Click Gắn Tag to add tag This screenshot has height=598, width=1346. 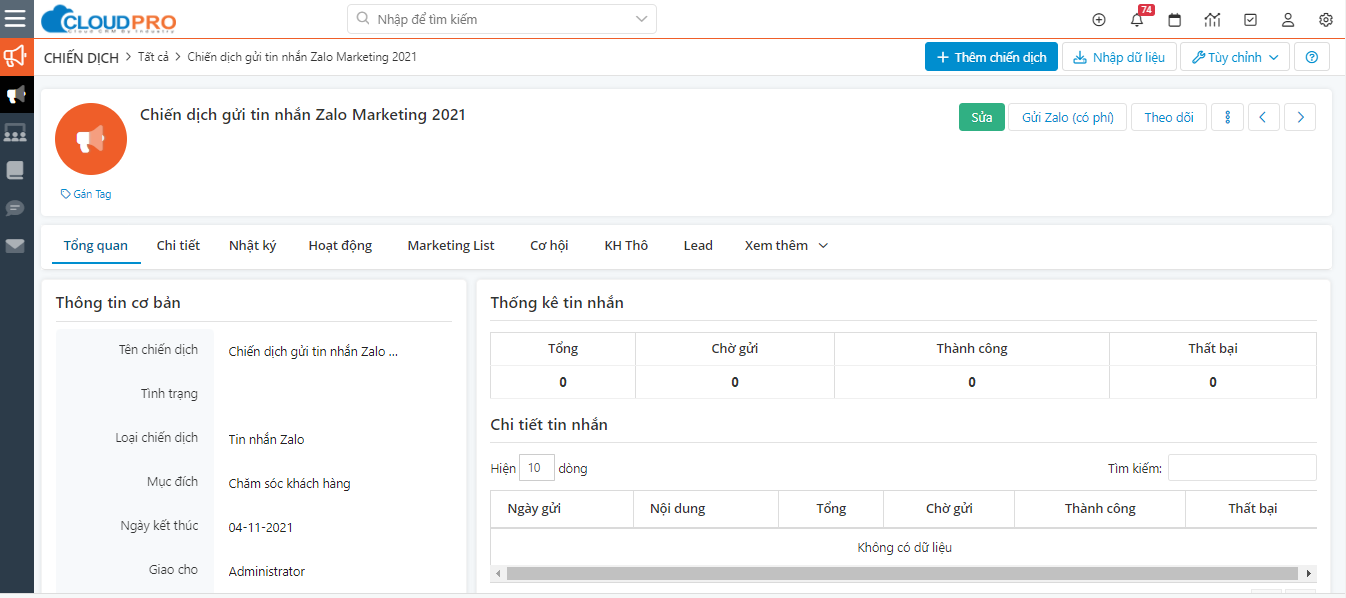coord(86,194)
